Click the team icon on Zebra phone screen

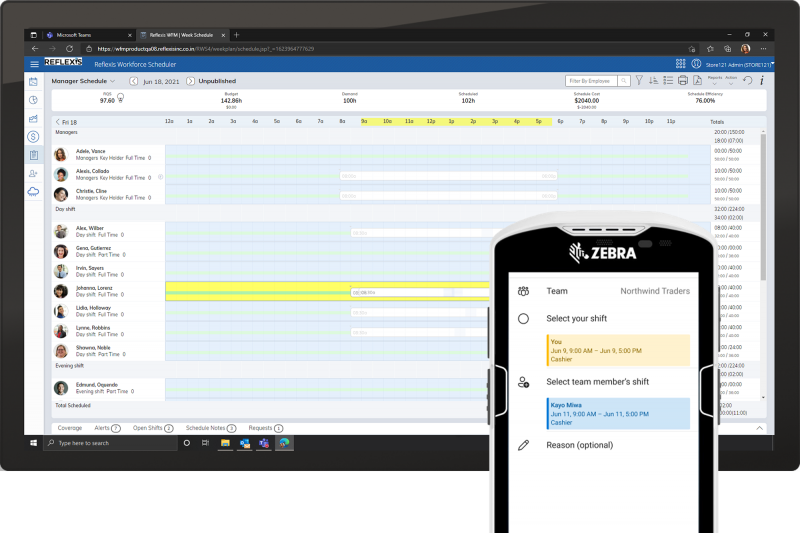coord(523,291)
